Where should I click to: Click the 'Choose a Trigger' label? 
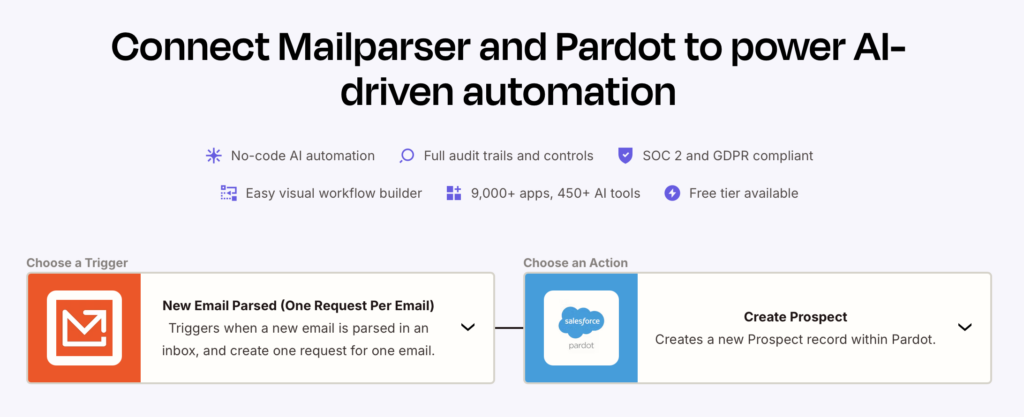tap(77, 263)
